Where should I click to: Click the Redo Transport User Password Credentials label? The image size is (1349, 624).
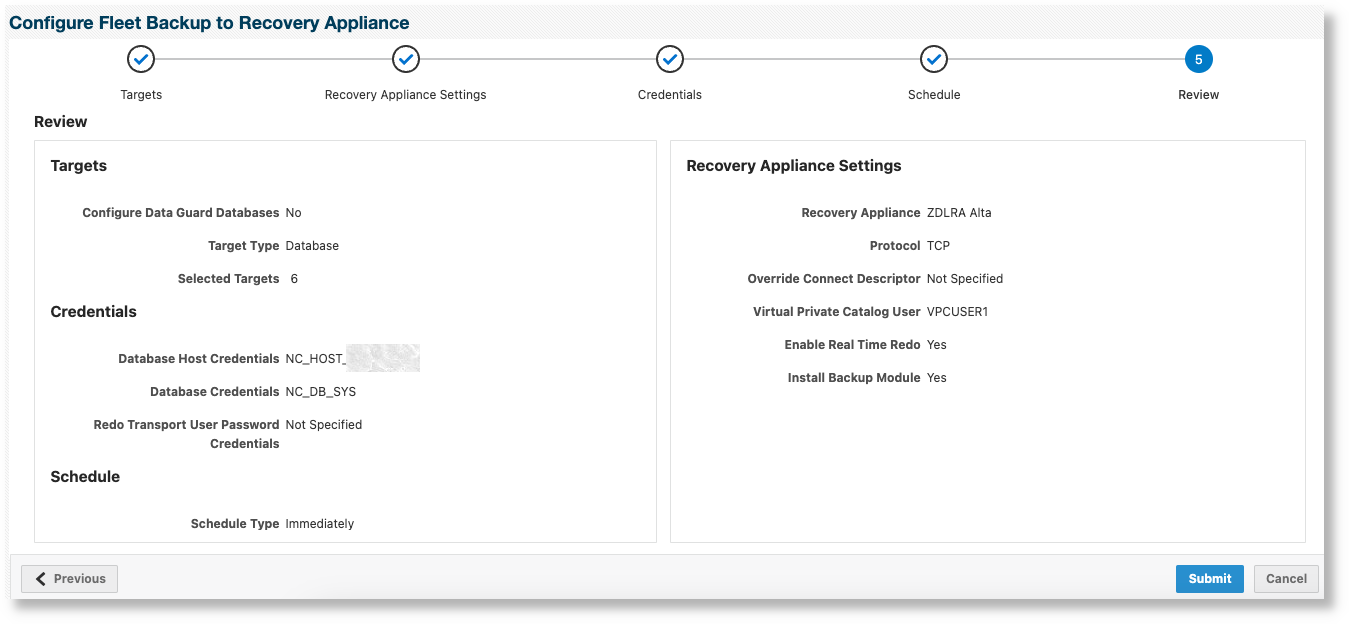pos(187,434)
